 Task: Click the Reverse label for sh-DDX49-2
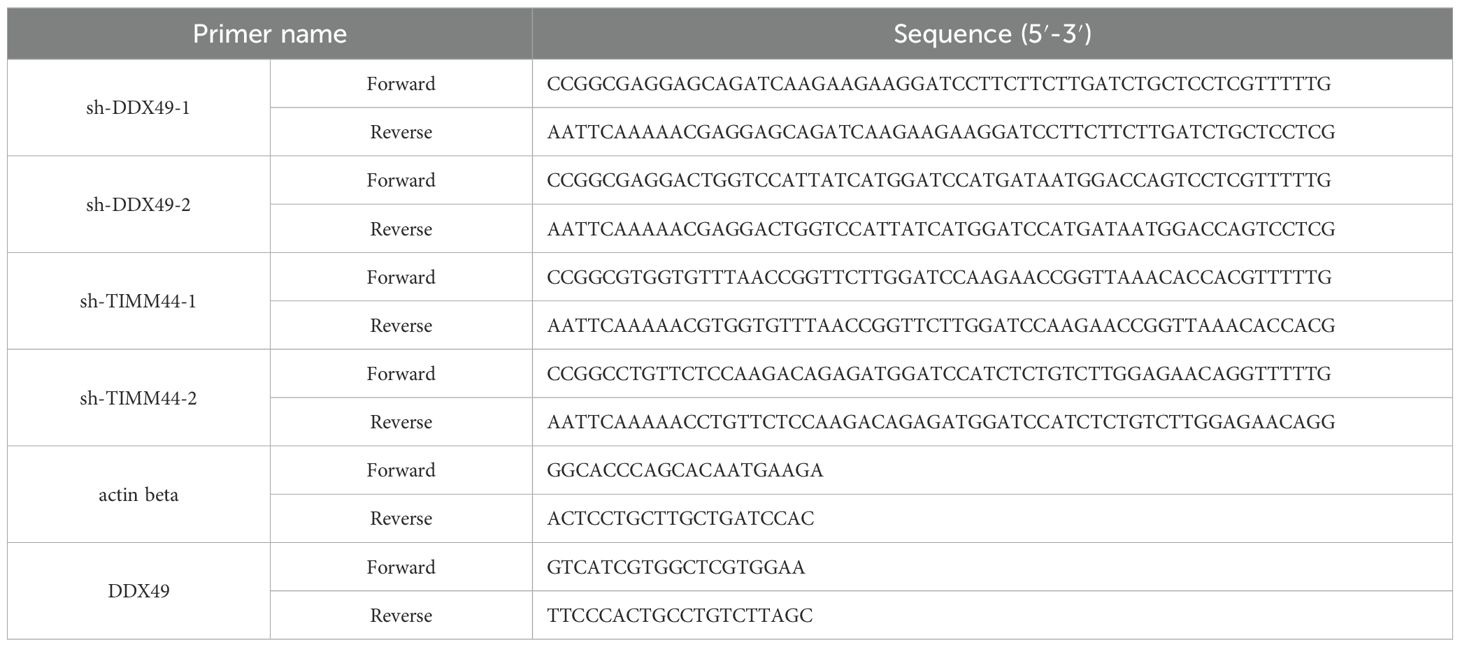[401, 229]
